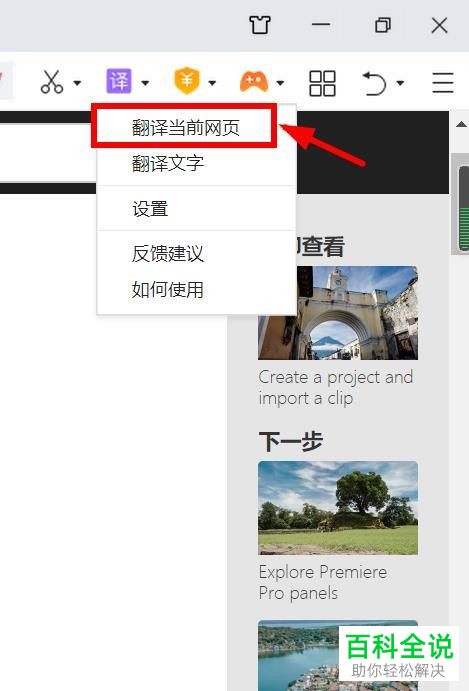Click the undo closed-tab arrow icon
The height and width of the screenshot is (691, 469).
coord(374,83)
